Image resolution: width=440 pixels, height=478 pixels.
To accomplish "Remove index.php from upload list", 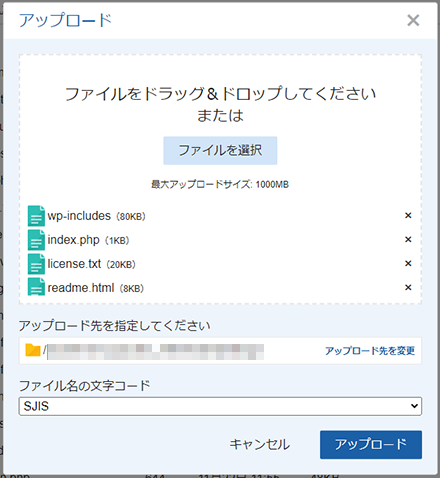I will coord(408,240).
